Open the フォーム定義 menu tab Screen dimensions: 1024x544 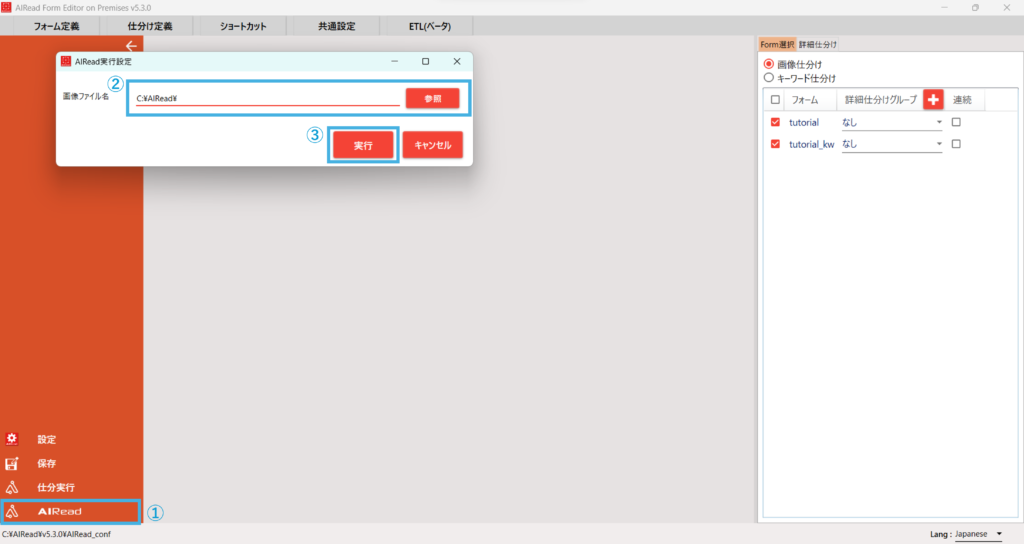tap(56, 26)
